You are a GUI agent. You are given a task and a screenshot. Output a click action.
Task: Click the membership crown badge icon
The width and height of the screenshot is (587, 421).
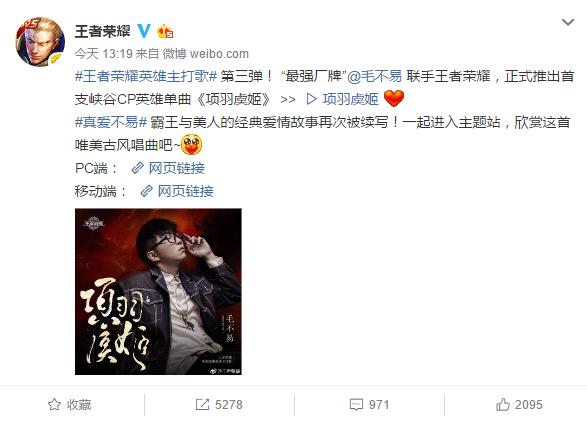pos(165,31)
